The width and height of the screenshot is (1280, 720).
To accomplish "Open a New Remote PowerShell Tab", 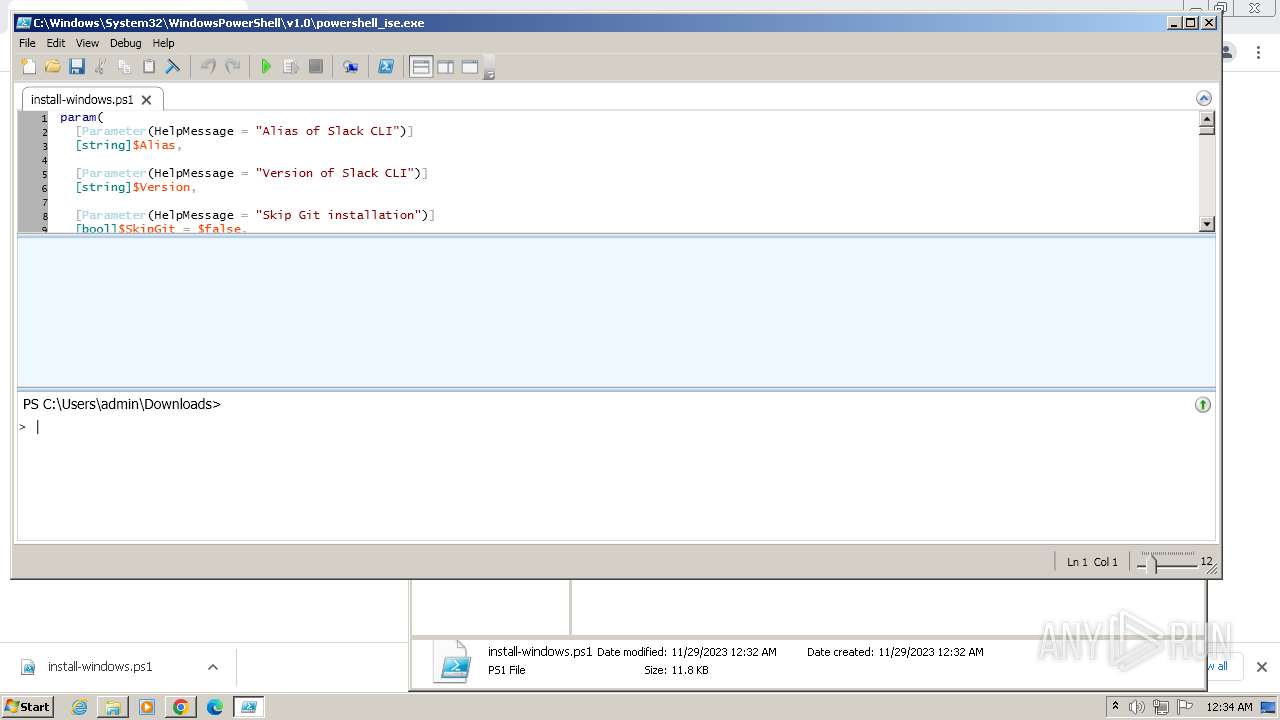I will [x=350, y=67].
